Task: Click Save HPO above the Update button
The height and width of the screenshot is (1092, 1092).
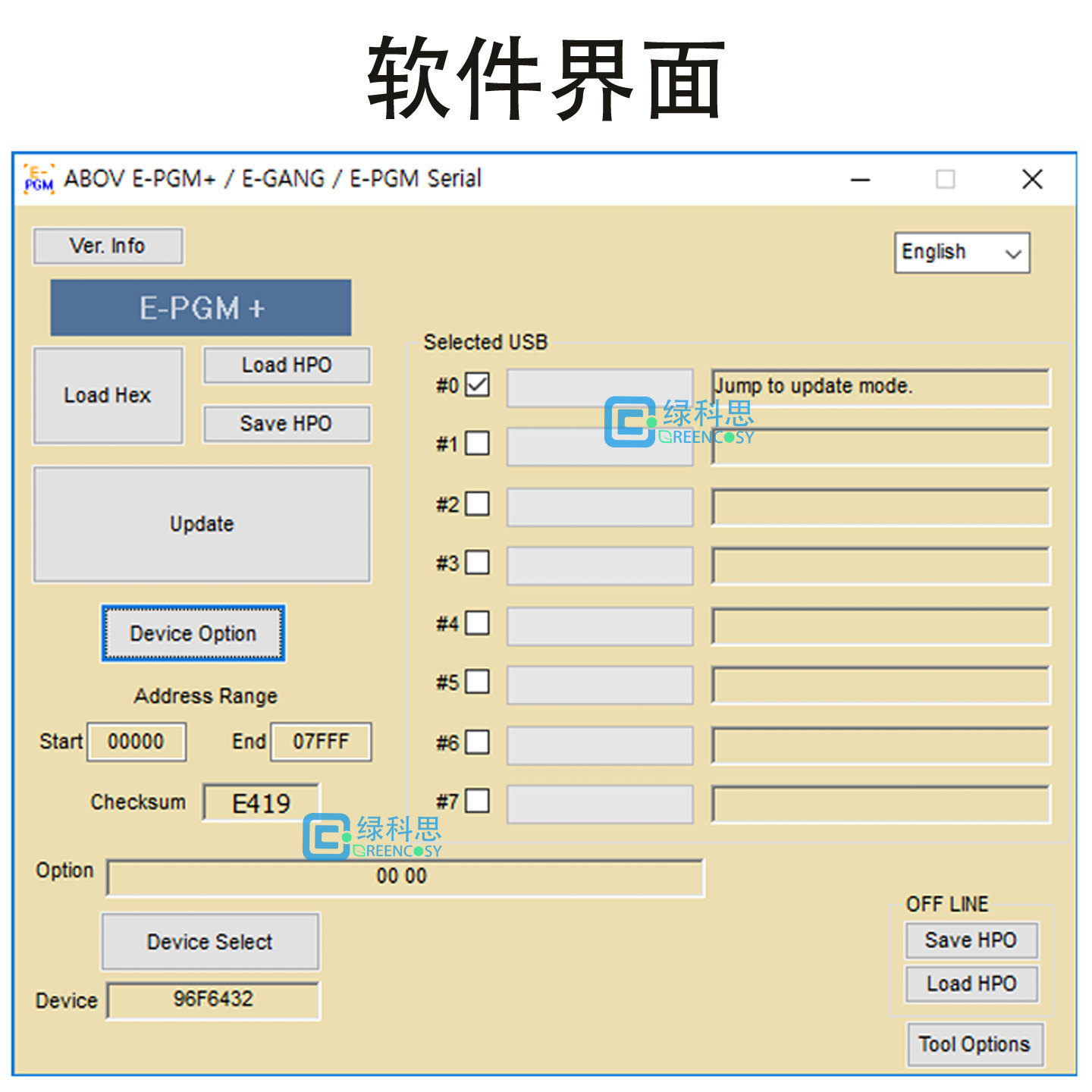Action: (x=287, y=424)
